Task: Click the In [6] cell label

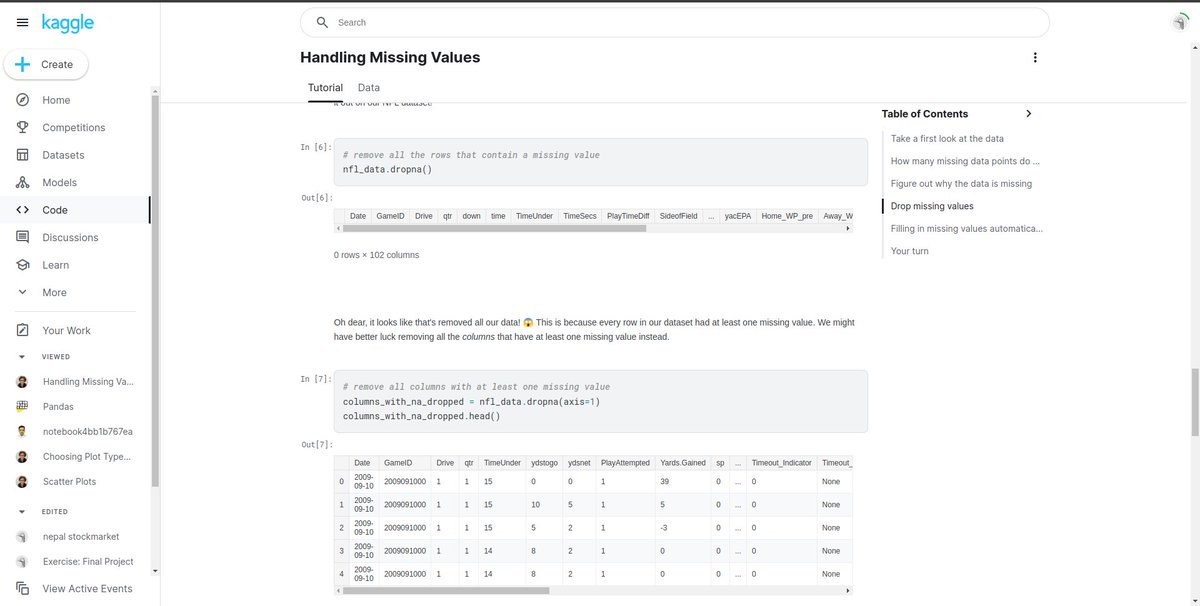Action: (316, 147)
